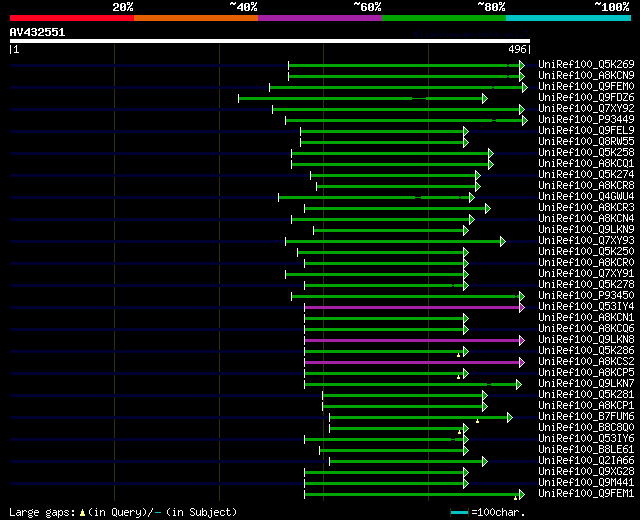Click the purple alignment bar for A8KCS2
This screenshot has height=520, width=640.
coord(412,362)
